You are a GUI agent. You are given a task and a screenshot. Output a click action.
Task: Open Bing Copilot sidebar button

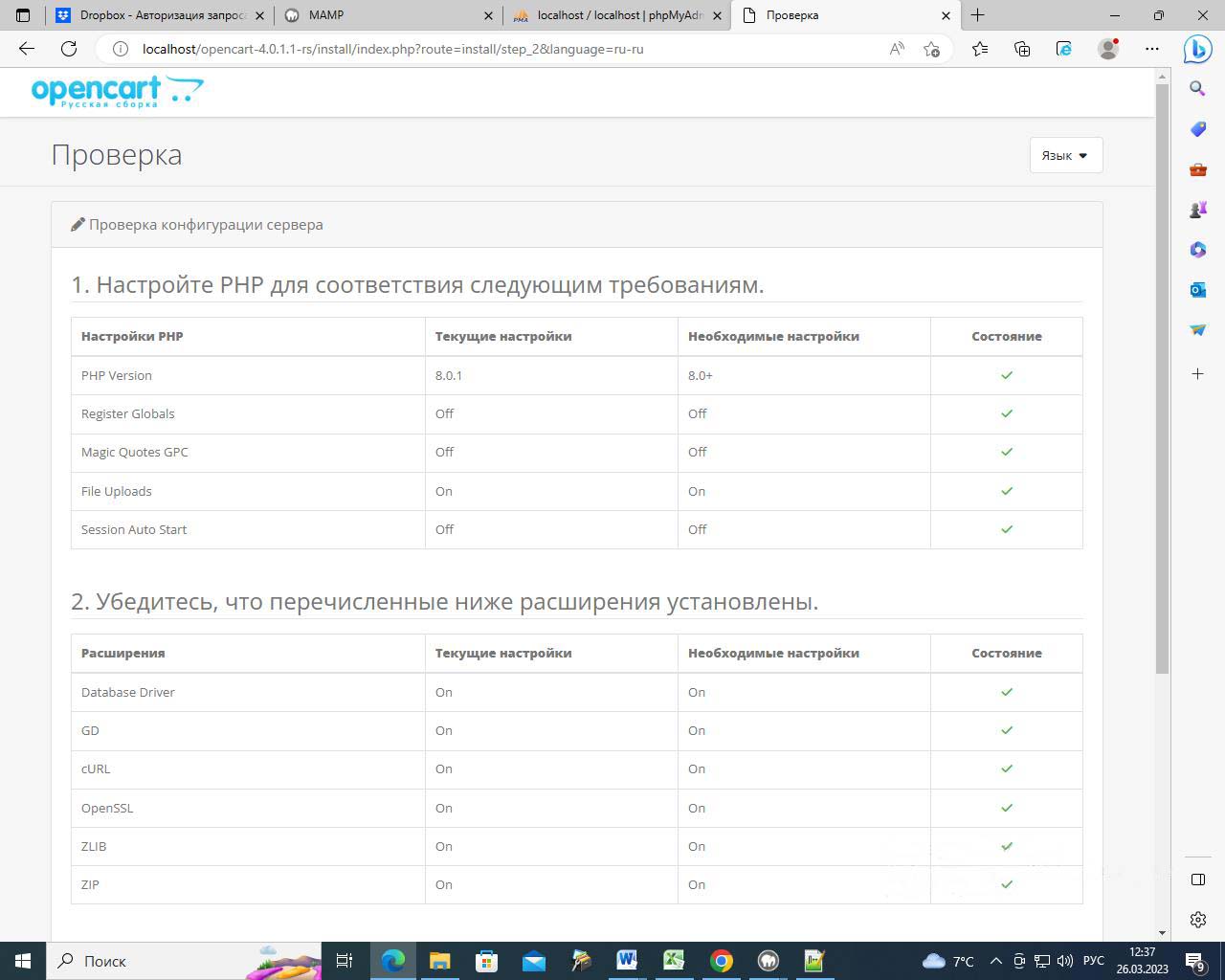click(x=1197, y=49)
